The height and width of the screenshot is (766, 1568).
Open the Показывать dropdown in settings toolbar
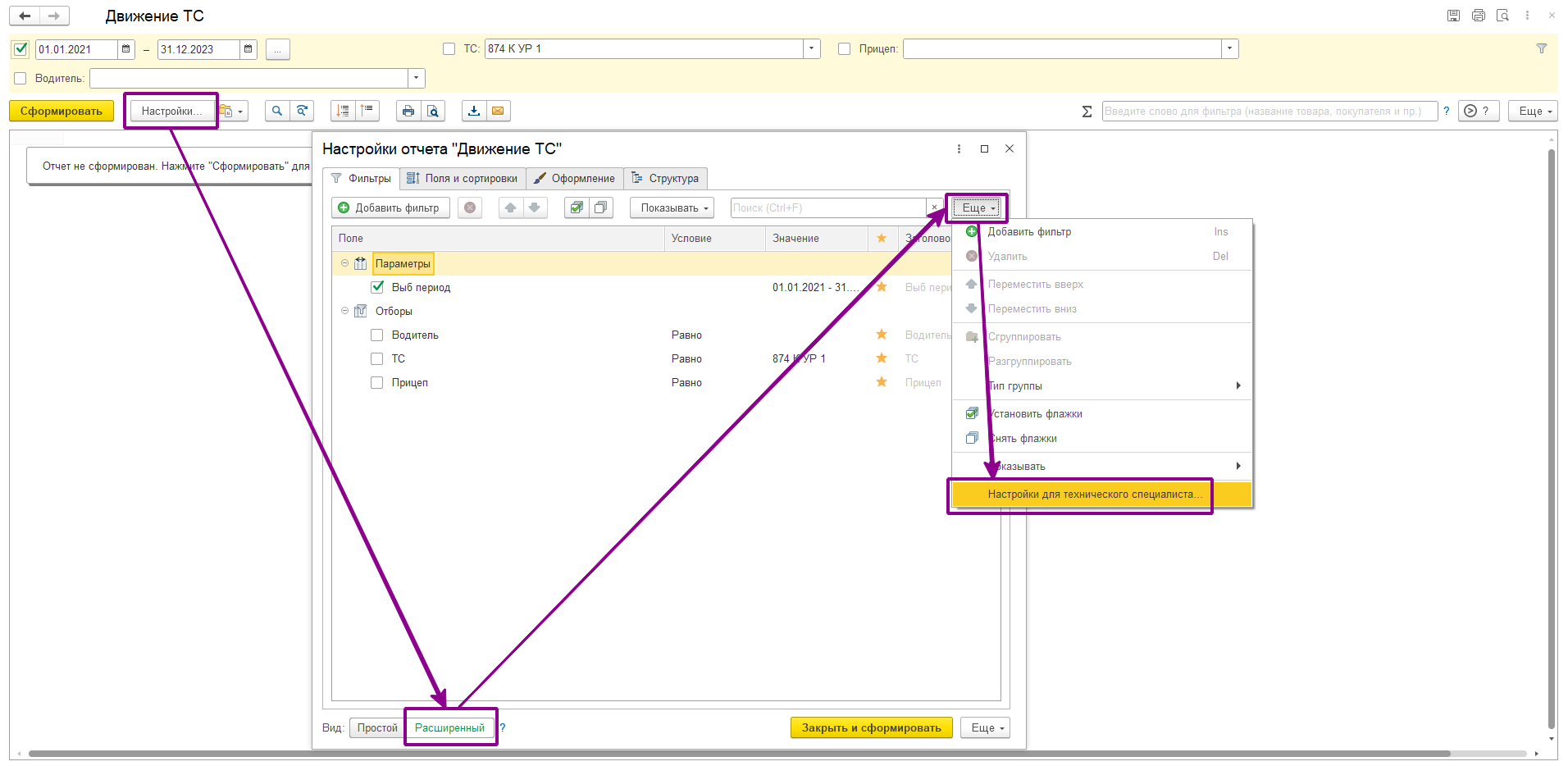[672, 207]
